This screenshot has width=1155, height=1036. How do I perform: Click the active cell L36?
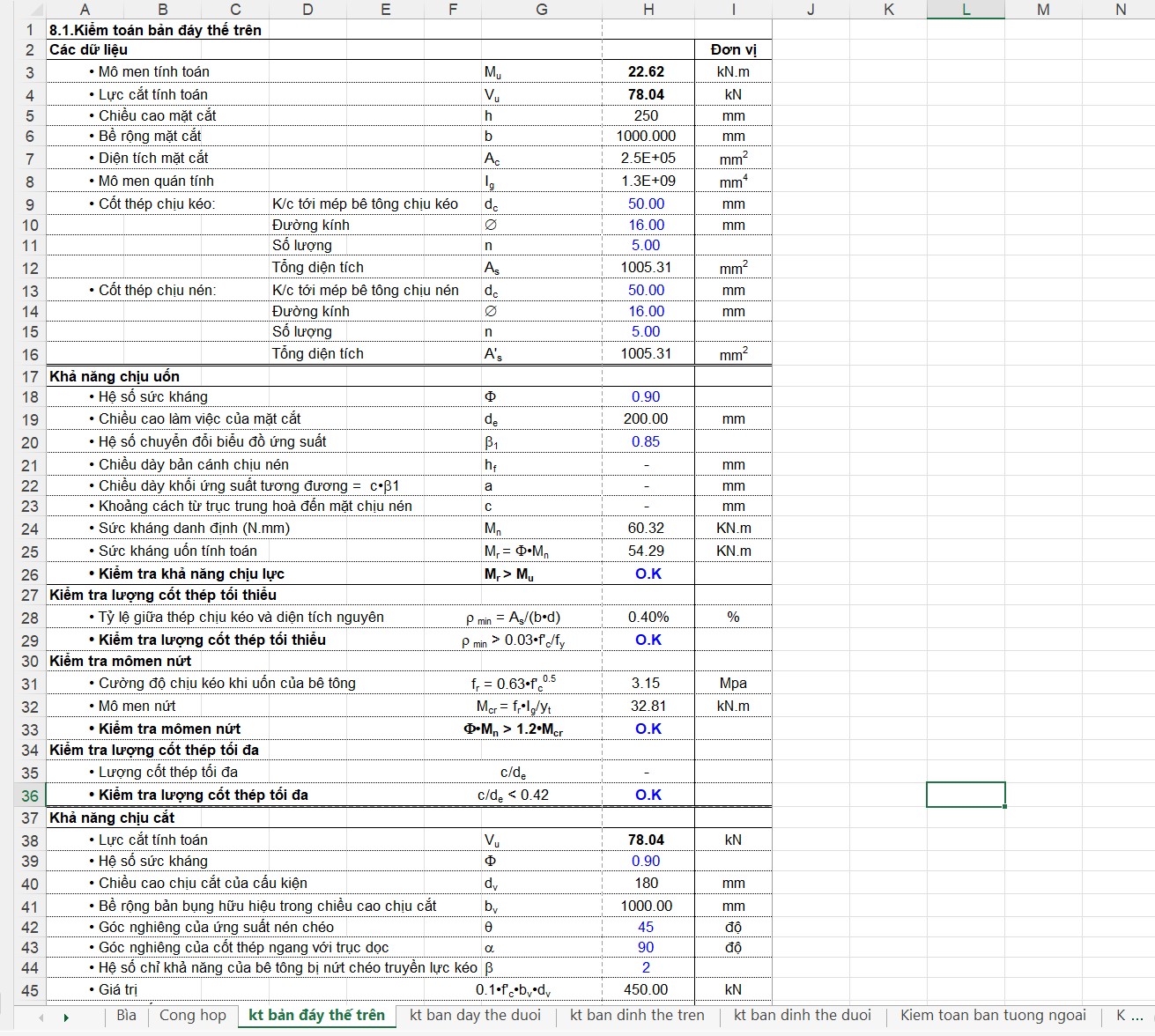(966, 795)
